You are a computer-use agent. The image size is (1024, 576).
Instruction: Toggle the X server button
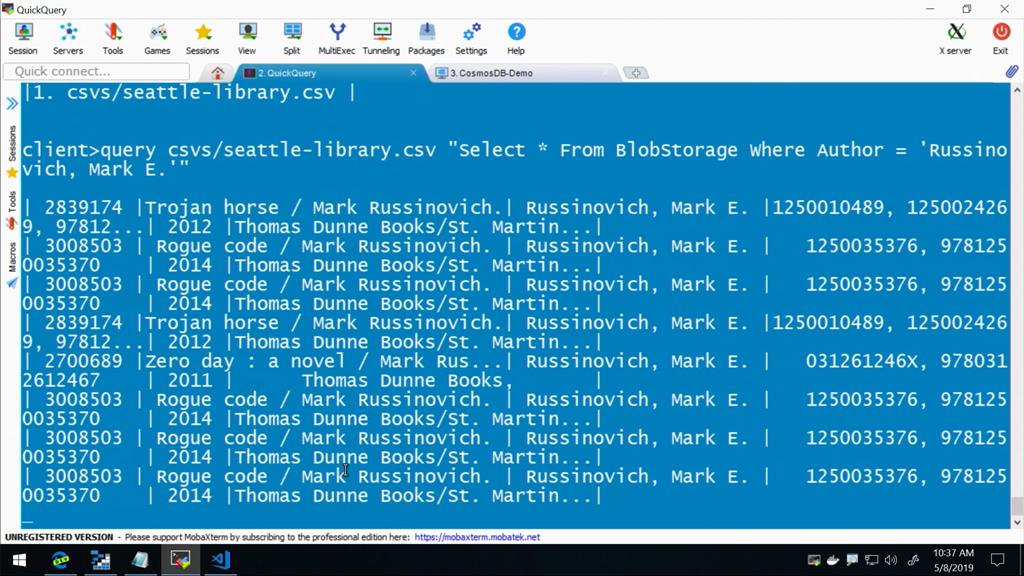(955, 39)
